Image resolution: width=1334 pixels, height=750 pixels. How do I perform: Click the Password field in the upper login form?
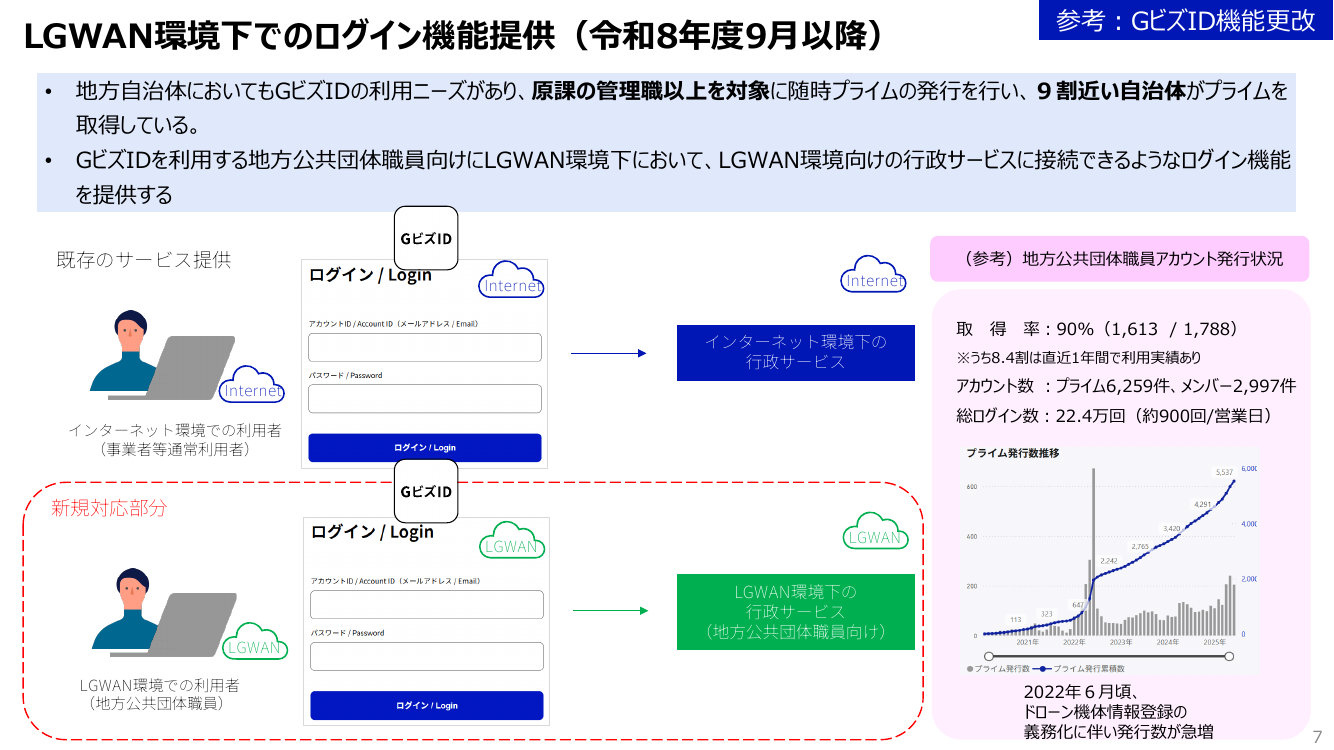click(425, 398)
